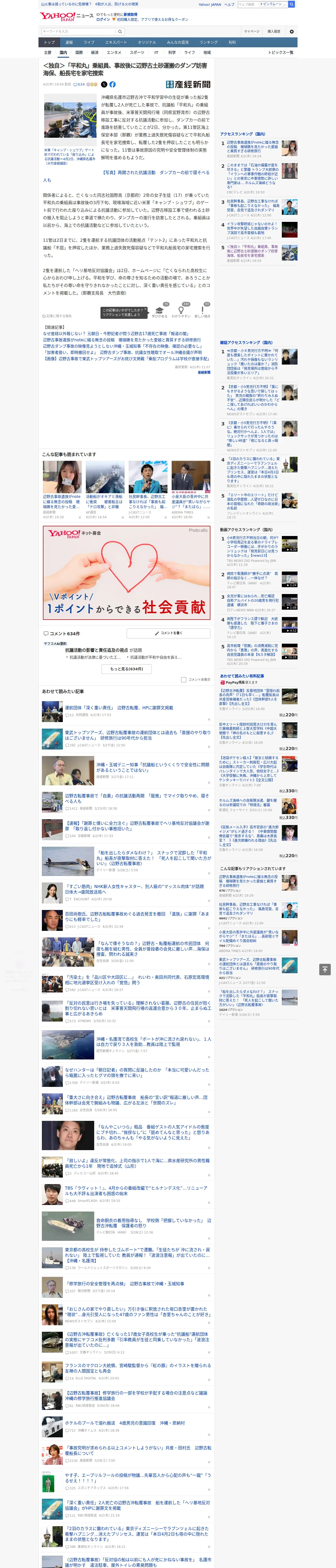This screenshot has width=336, height=1568.
Task: Open article 運航団体「深く重い責任」辺野古転覆
Action: coord(119,708)
